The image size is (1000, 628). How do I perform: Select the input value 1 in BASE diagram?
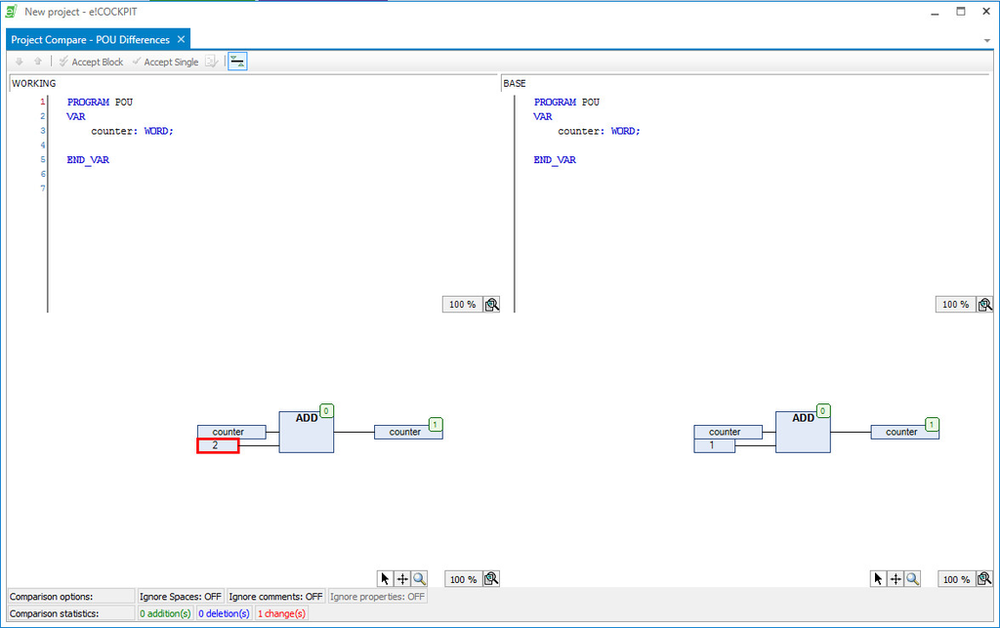point(714,446)
